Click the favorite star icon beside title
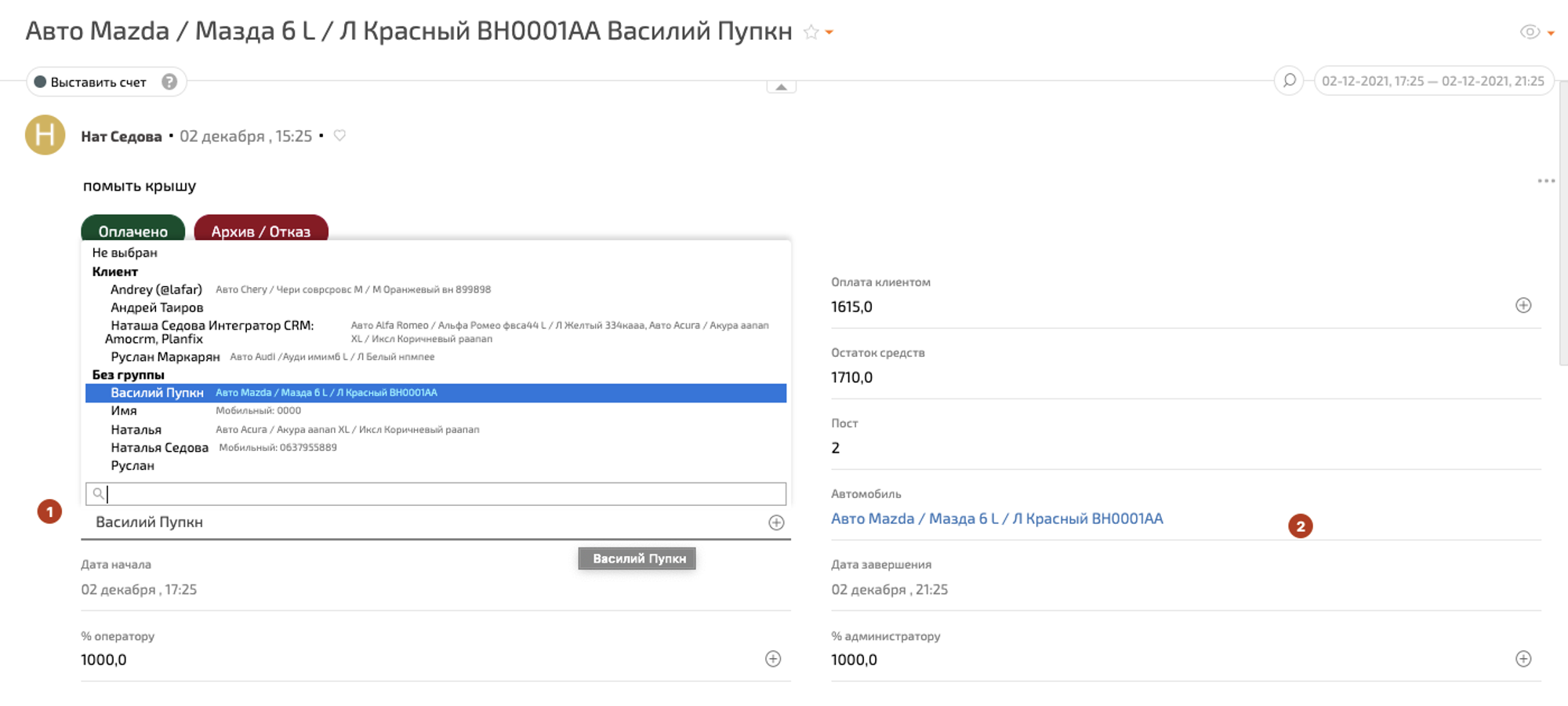Screen dimensions: 1568x706 pos(811,32)
